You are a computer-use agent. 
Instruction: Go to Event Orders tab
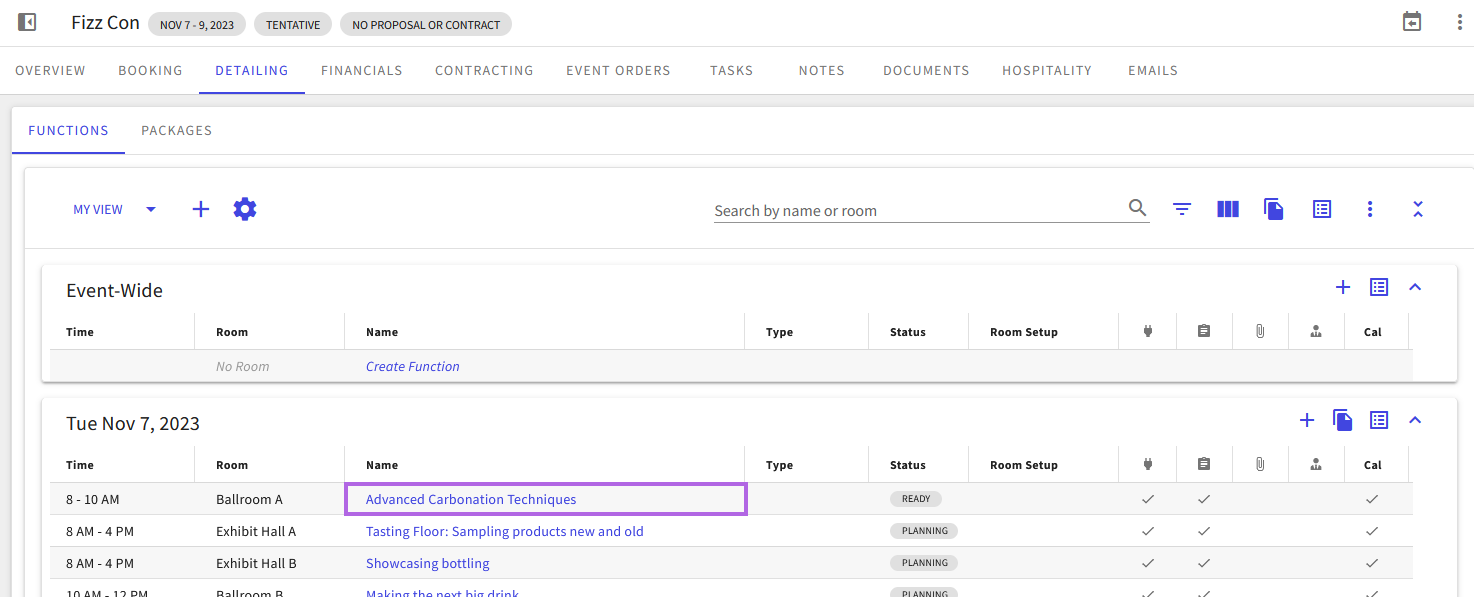618,71
